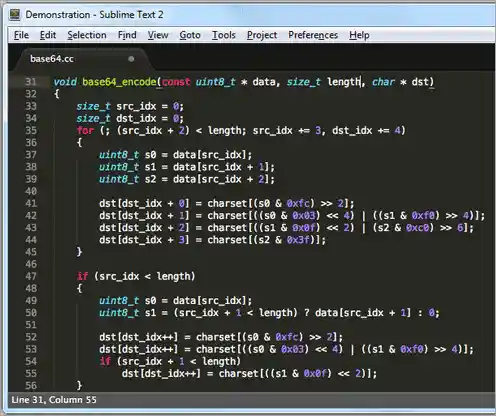The image size is (496, 416).
Task: Click the '?' ternary operator on line 50
Action: click(306, 313)
